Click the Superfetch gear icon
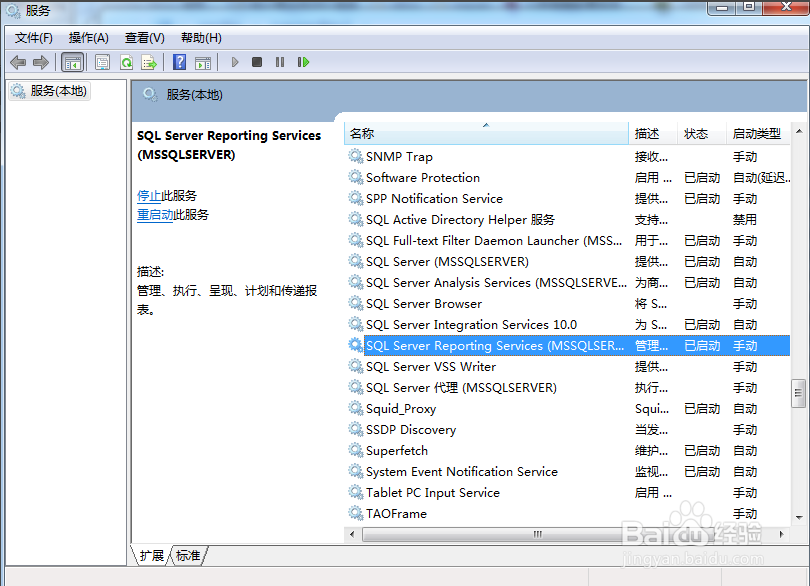The image size is (810, 586). click(x=355, y=450)
